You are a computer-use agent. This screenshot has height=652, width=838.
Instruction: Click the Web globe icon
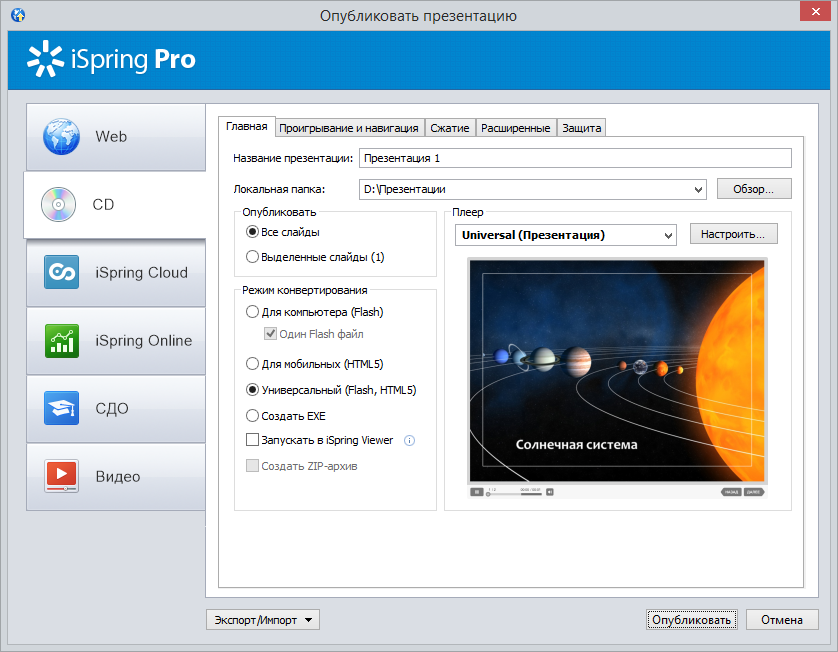61,136
